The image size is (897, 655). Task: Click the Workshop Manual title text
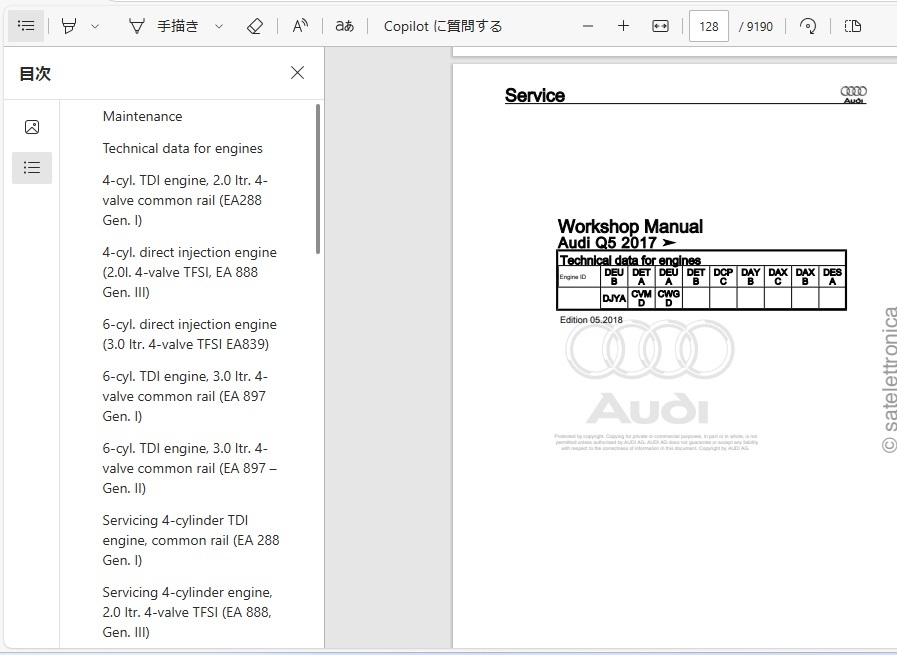pos(630,226)
